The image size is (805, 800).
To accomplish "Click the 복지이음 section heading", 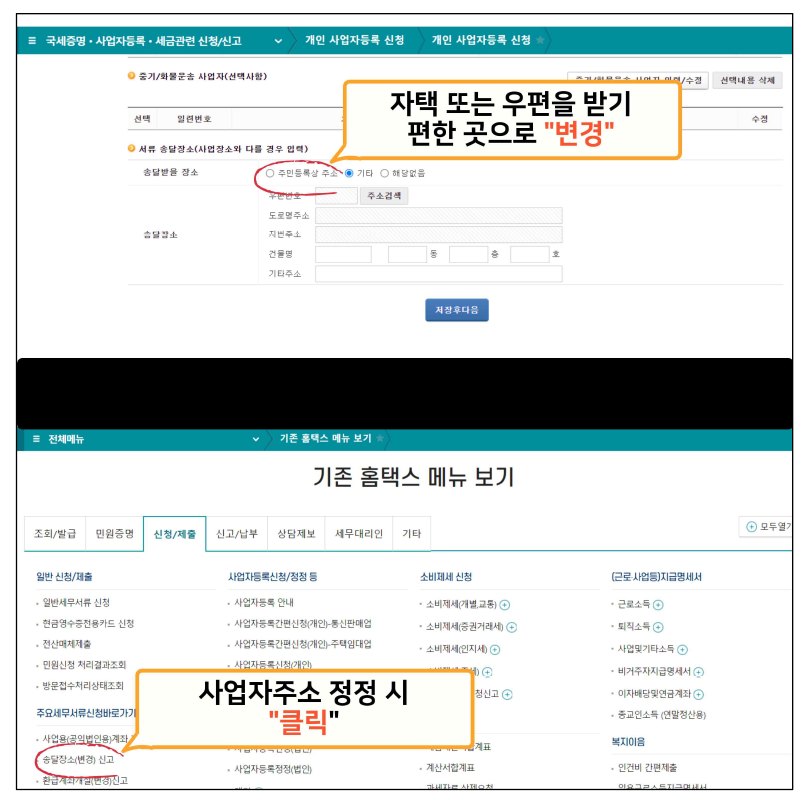I will 628,742.
